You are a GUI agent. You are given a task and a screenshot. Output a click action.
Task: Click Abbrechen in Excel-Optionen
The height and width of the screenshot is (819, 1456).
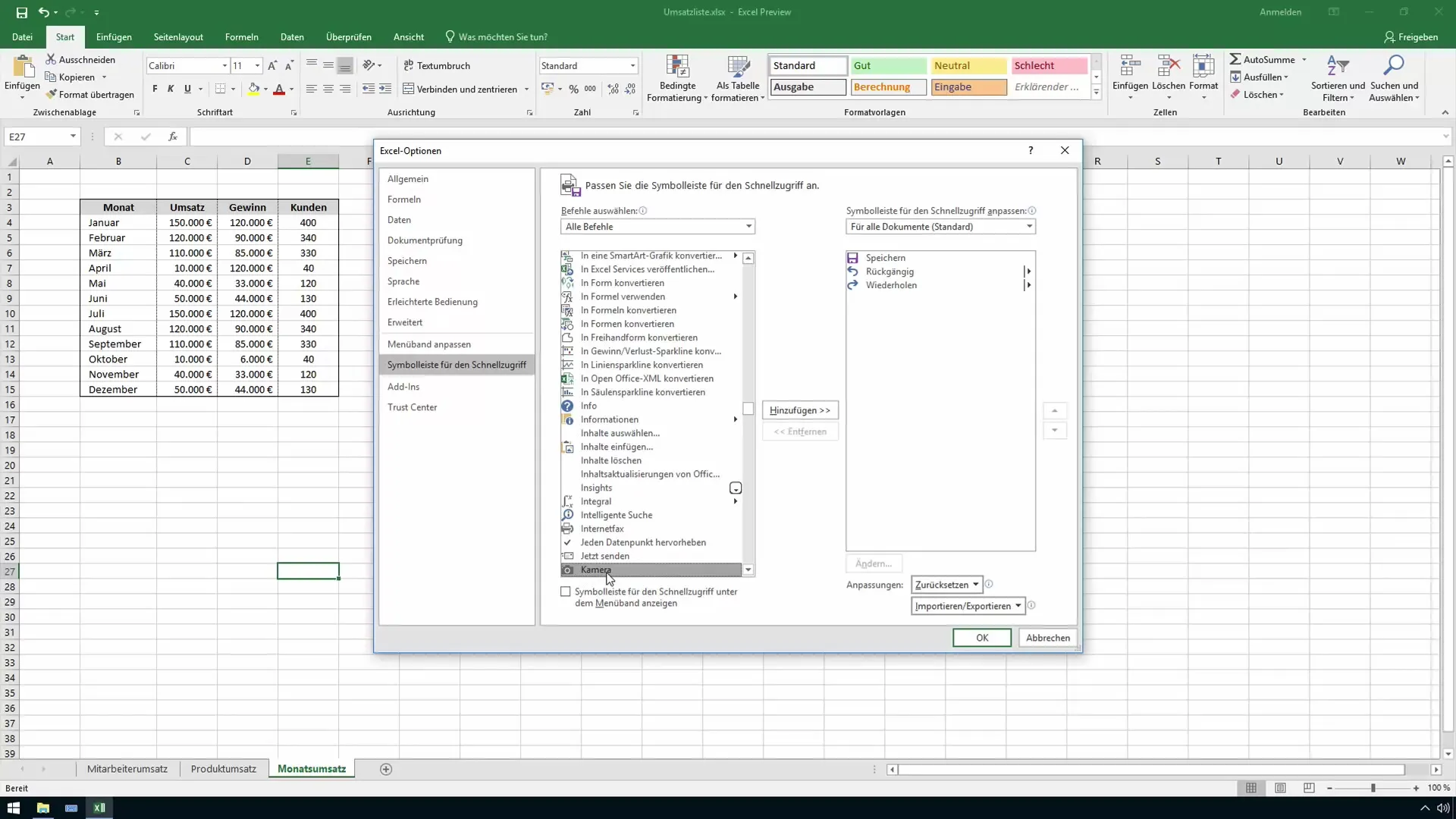(x=1048, y=638)
